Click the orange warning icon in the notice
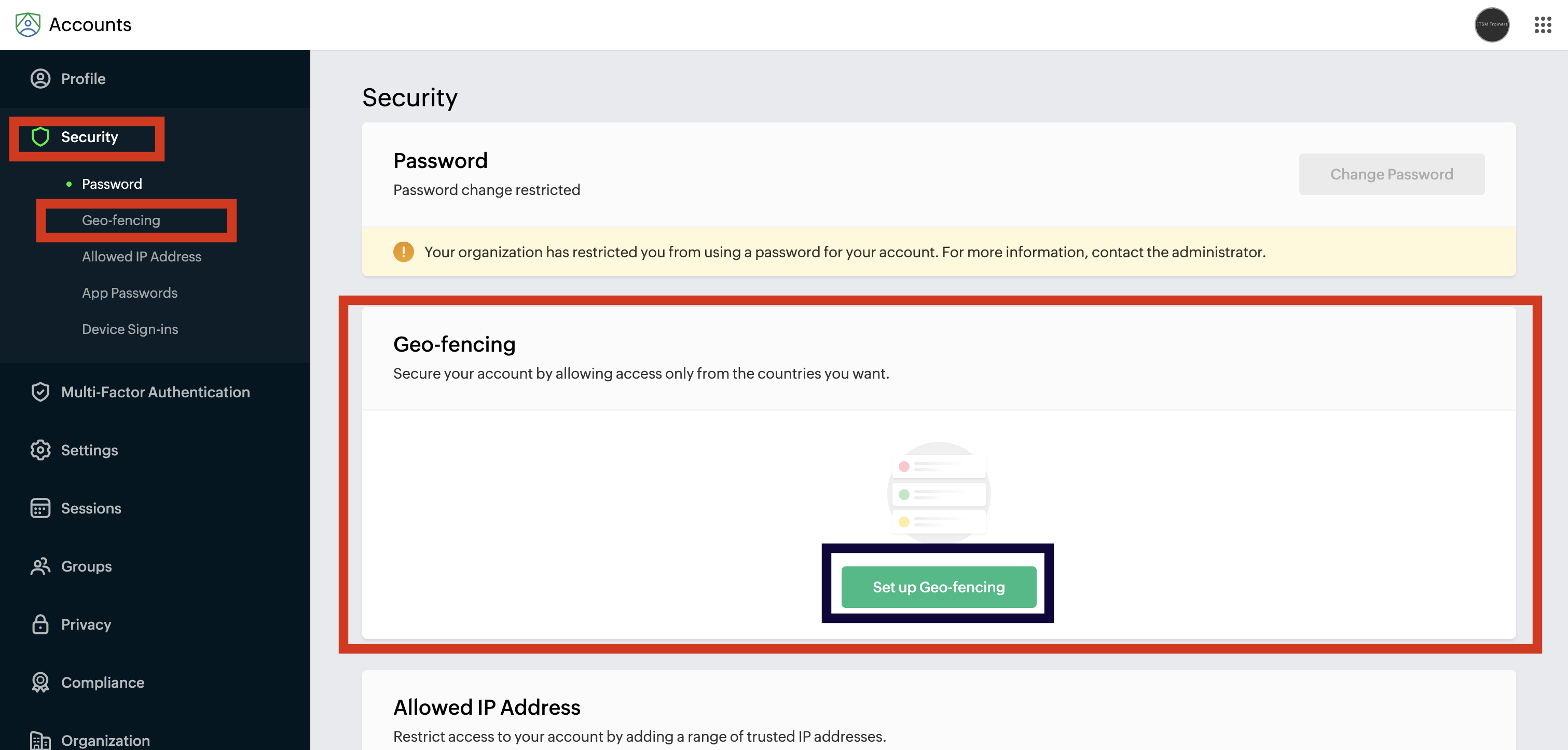 [403, 252]
